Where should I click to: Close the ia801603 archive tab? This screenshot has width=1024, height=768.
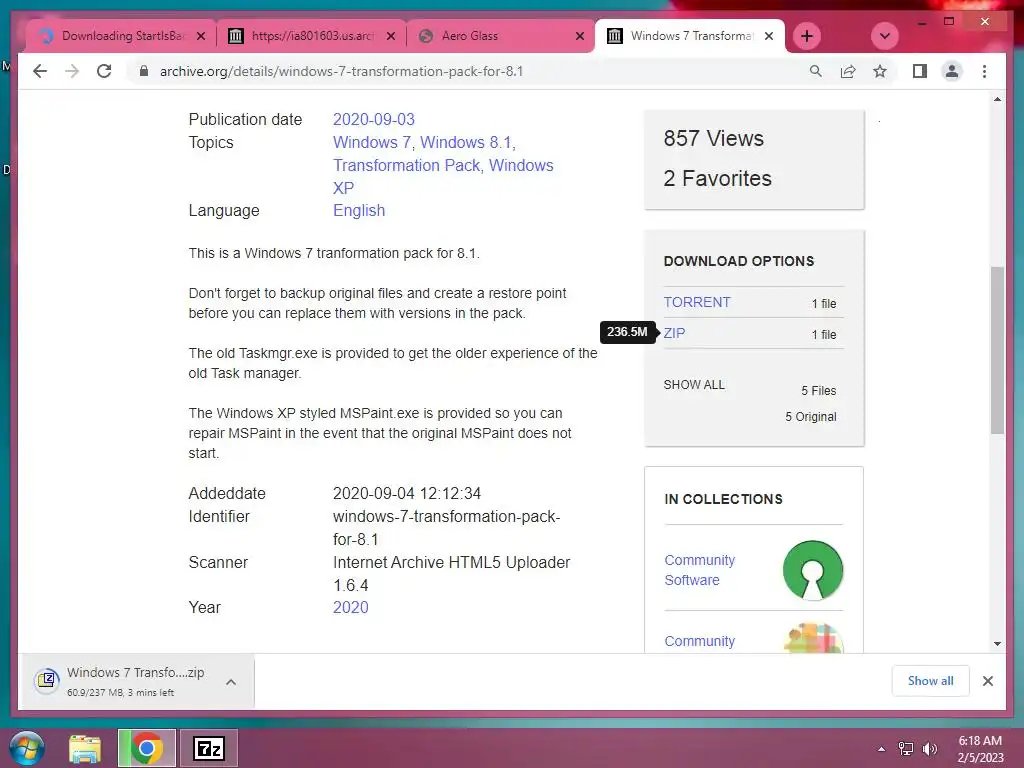[x=391, y=37]
